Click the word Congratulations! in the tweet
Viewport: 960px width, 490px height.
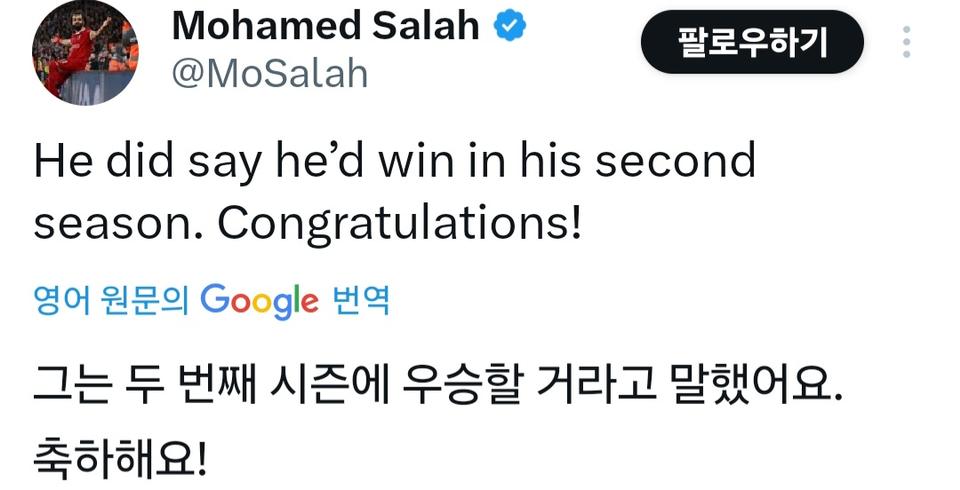coord(399,222)
